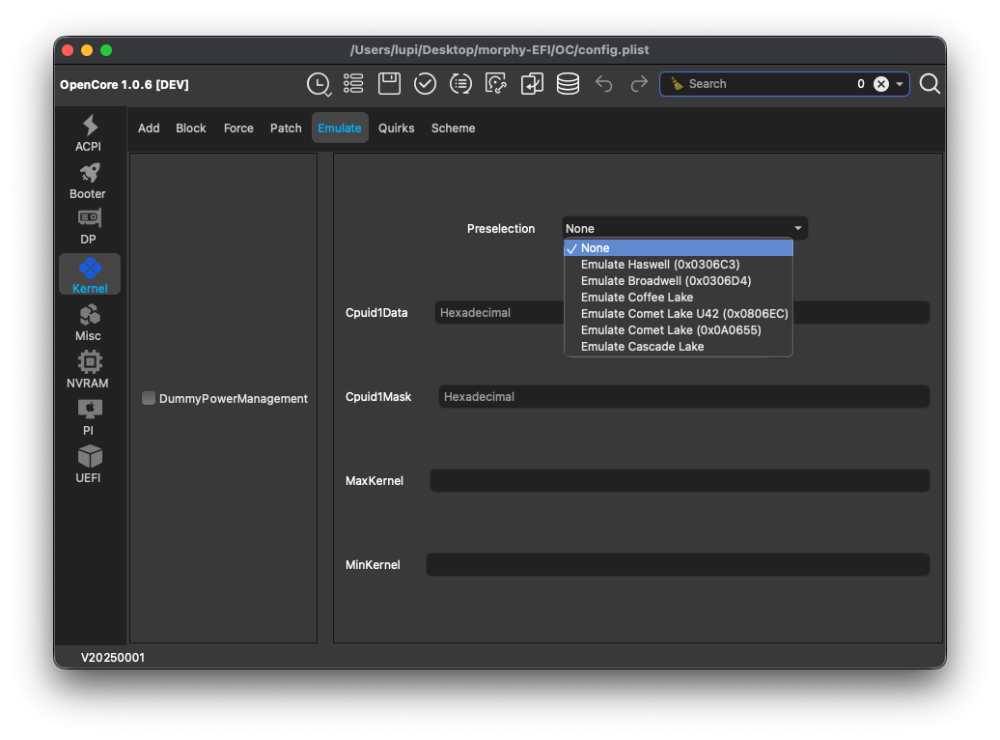Save config with floppy disk icon
The width and height of the screenshot is (1000, 740).
click(389, 84)
